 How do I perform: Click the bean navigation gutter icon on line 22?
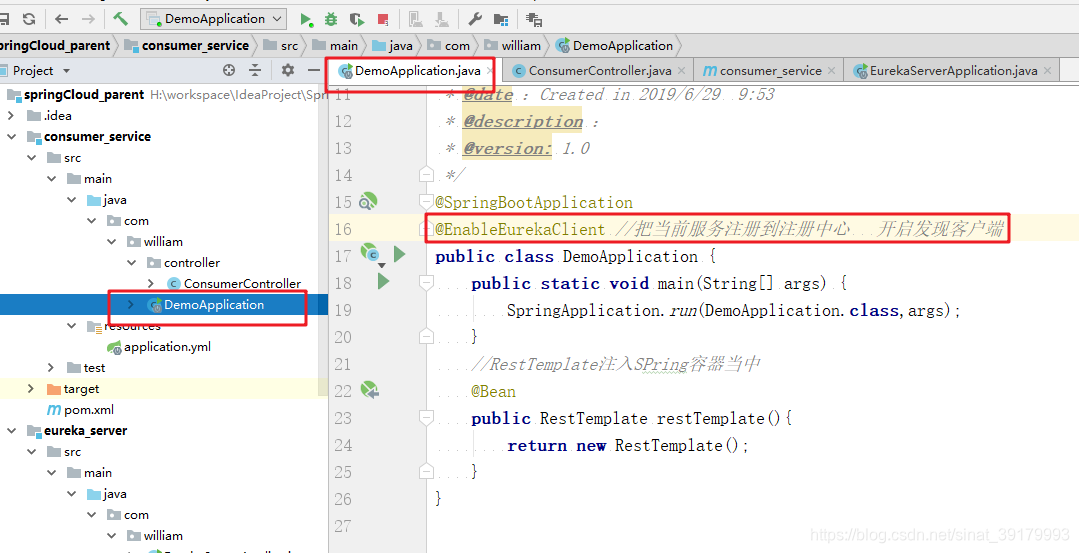point(370,391)
